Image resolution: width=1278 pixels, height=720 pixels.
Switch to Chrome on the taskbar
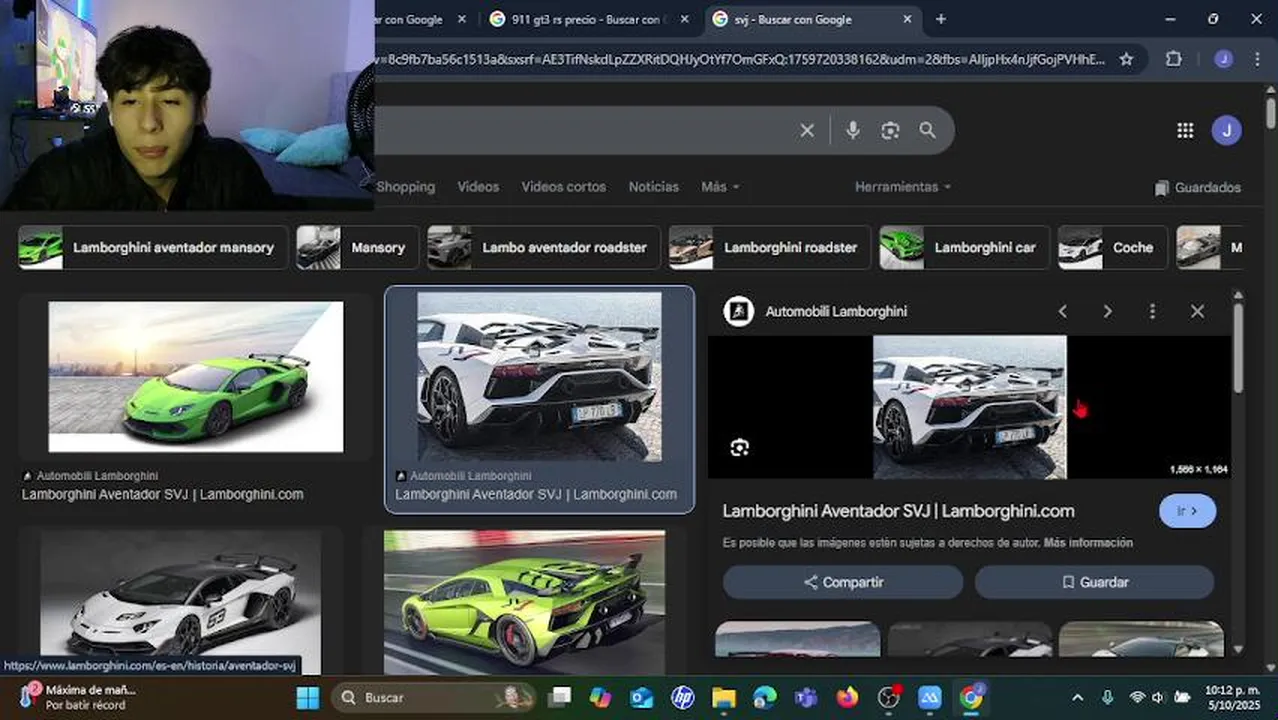[971, 697]
